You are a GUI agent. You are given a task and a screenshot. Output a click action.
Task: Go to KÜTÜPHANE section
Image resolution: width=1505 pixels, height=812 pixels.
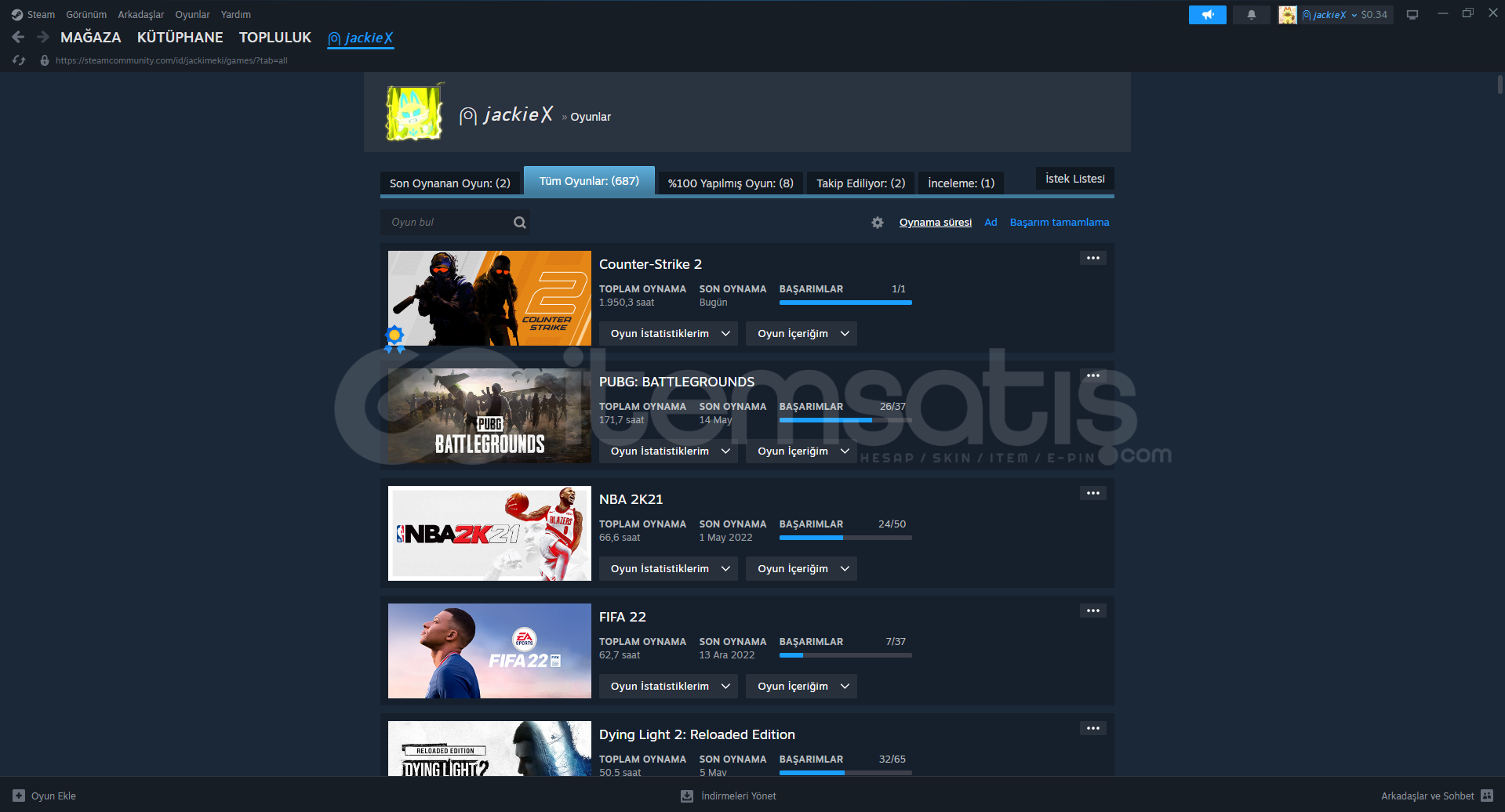pyautogui.click(x=180, y=38)
